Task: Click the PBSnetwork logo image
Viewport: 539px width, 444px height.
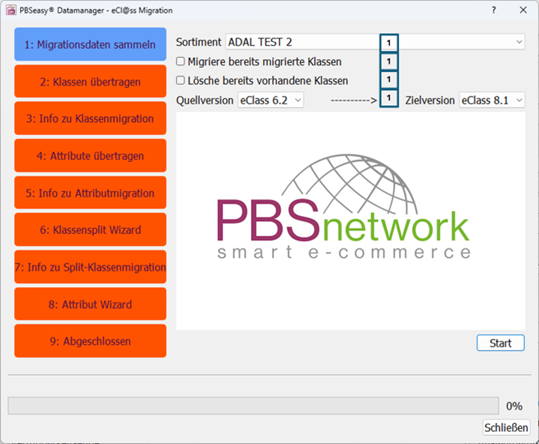Action: pyautogui.click(x=344, y=207)
